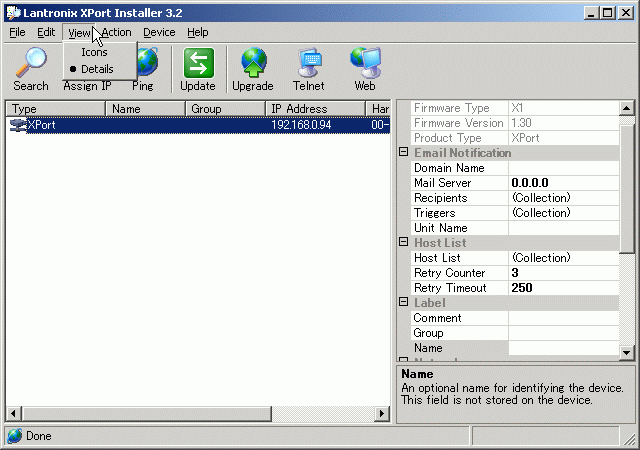640x450 pixels.
Task: Select the 192.168.0.94 IP address cell
Action: click(x=301, y=125)
